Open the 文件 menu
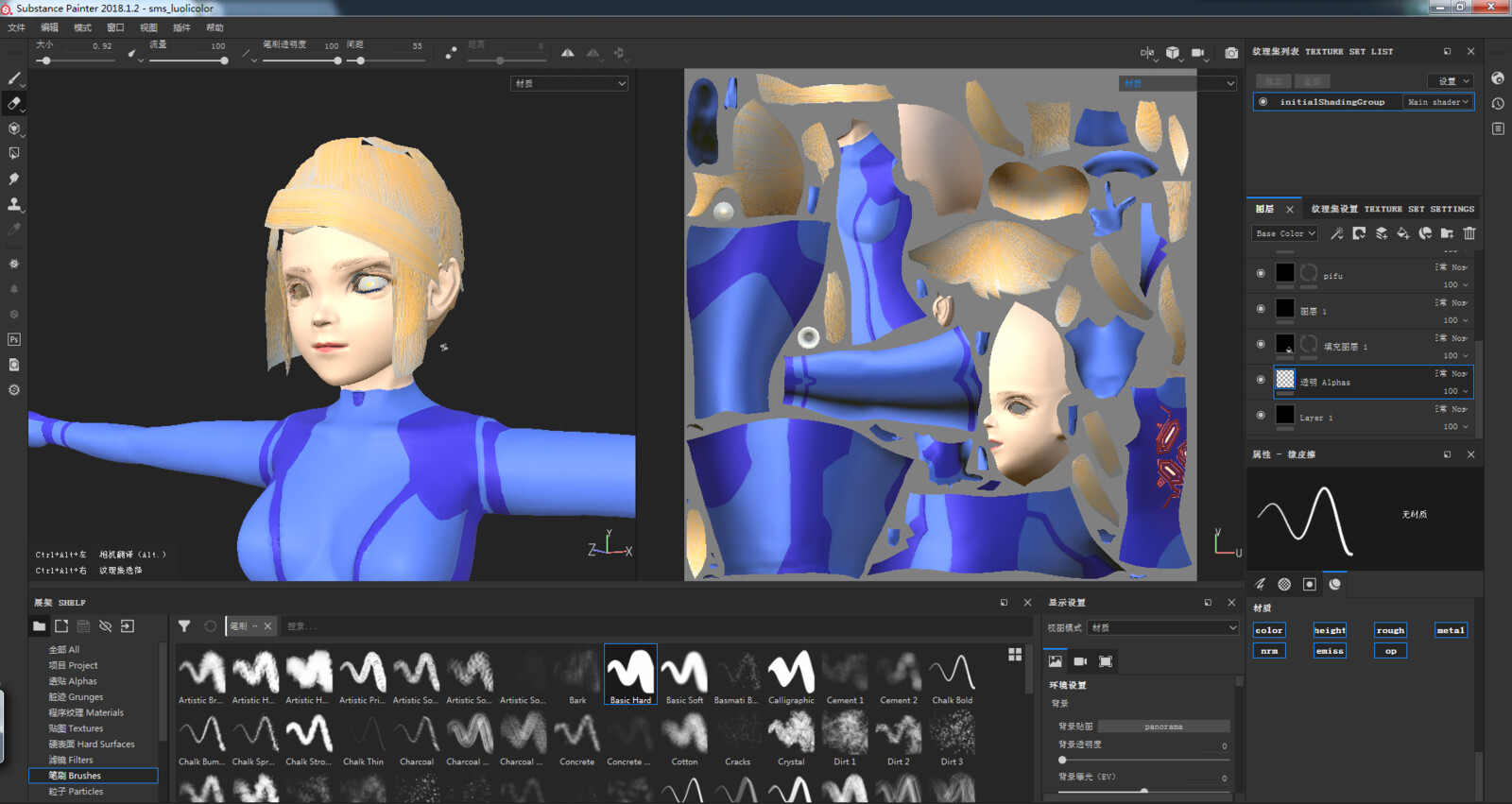 coord(17,27)
